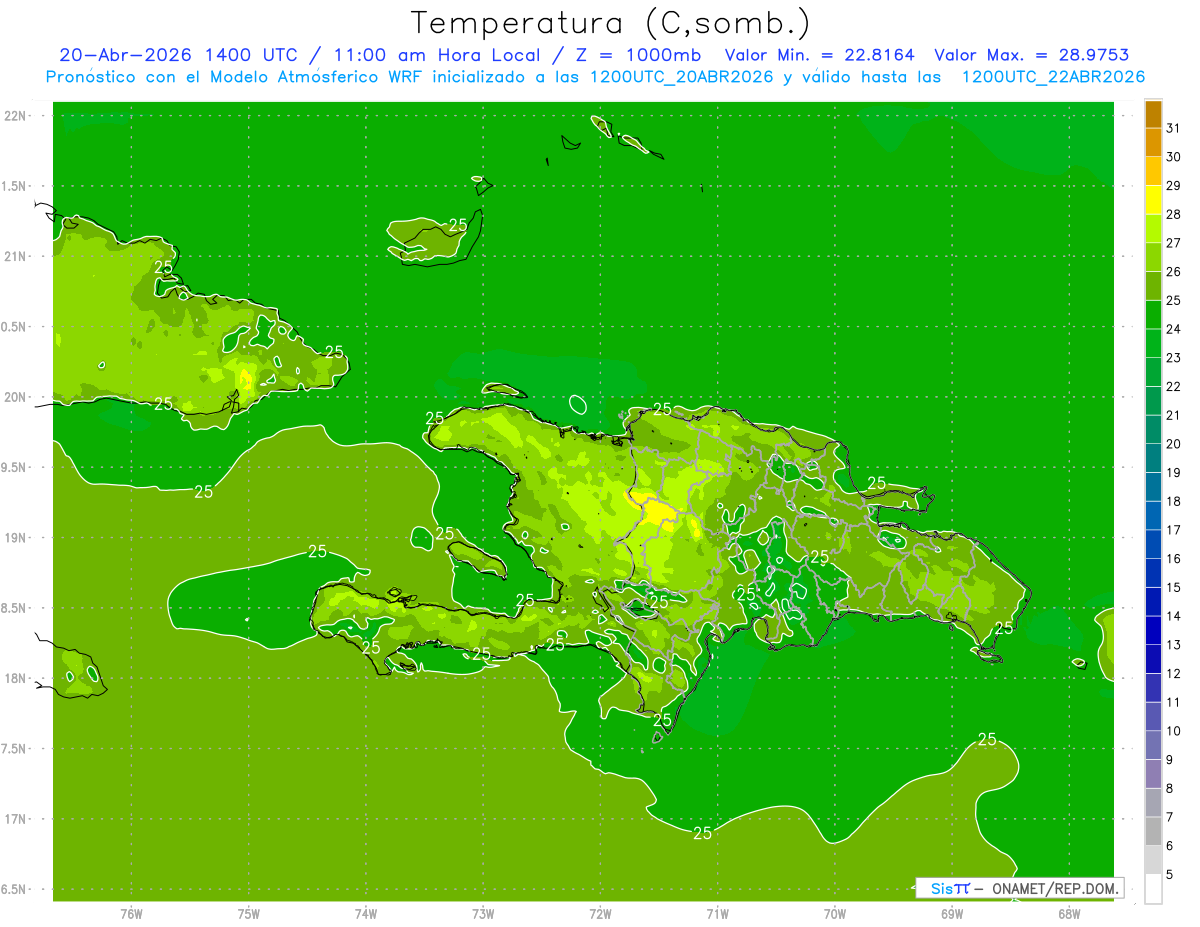Click the 68W longitude axis label
This screenshot has height=927, width=1200.
1069,914
